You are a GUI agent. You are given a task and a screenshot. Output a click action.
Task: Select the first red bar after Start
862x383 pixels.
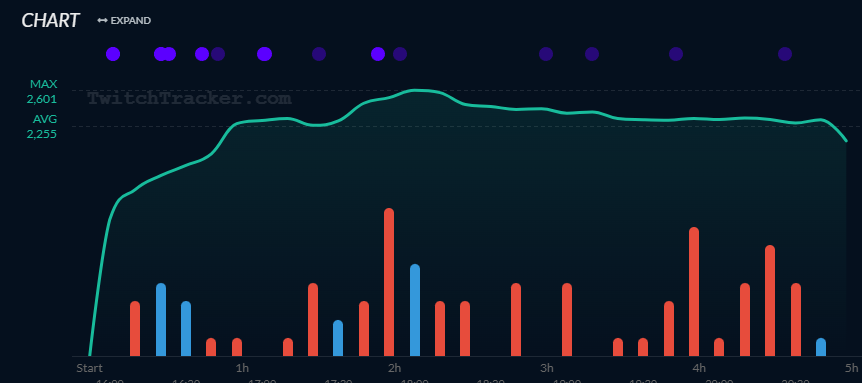(135, 329)
